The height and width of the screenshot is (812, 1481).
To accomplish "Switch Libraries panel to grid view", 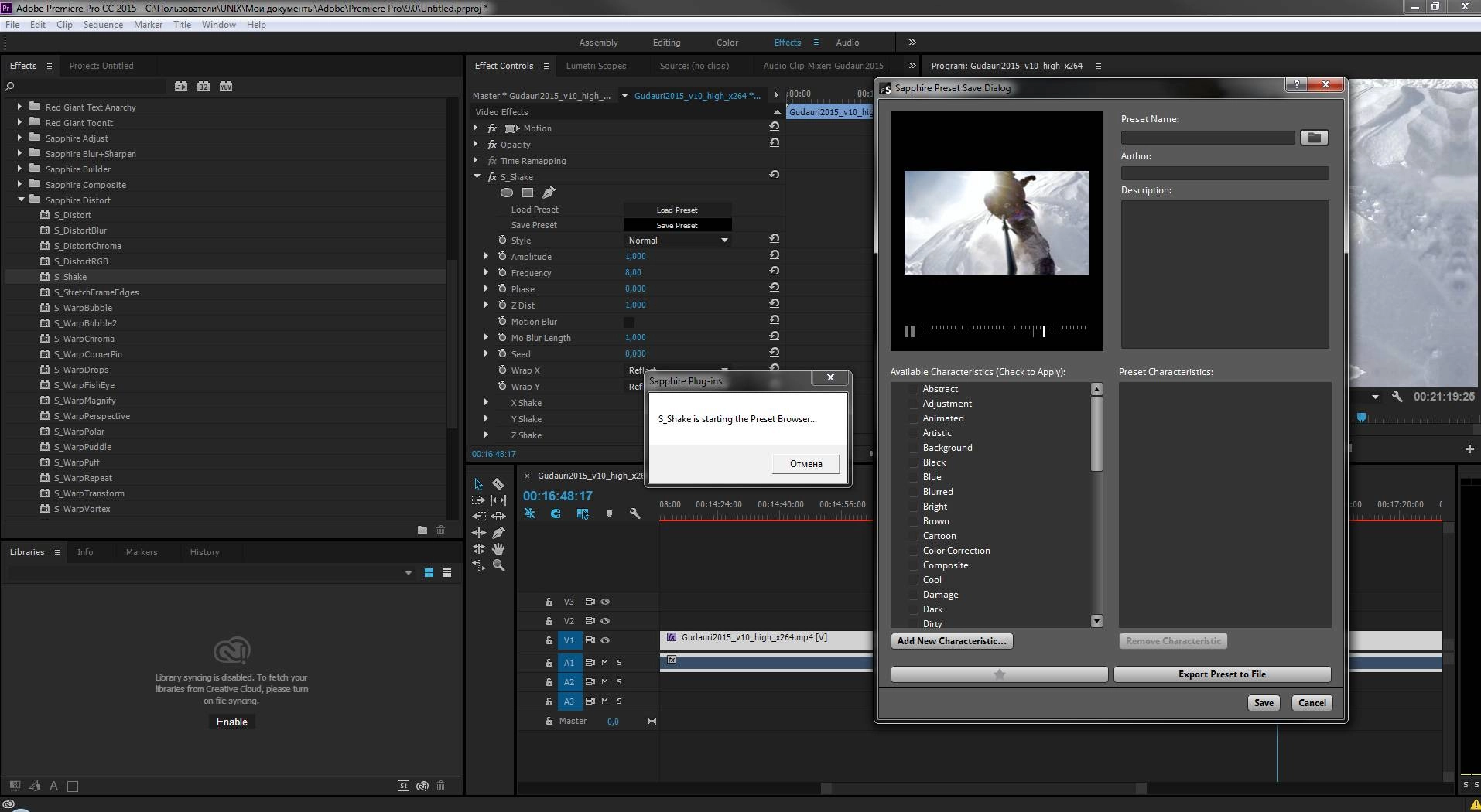I will (429, 573).
